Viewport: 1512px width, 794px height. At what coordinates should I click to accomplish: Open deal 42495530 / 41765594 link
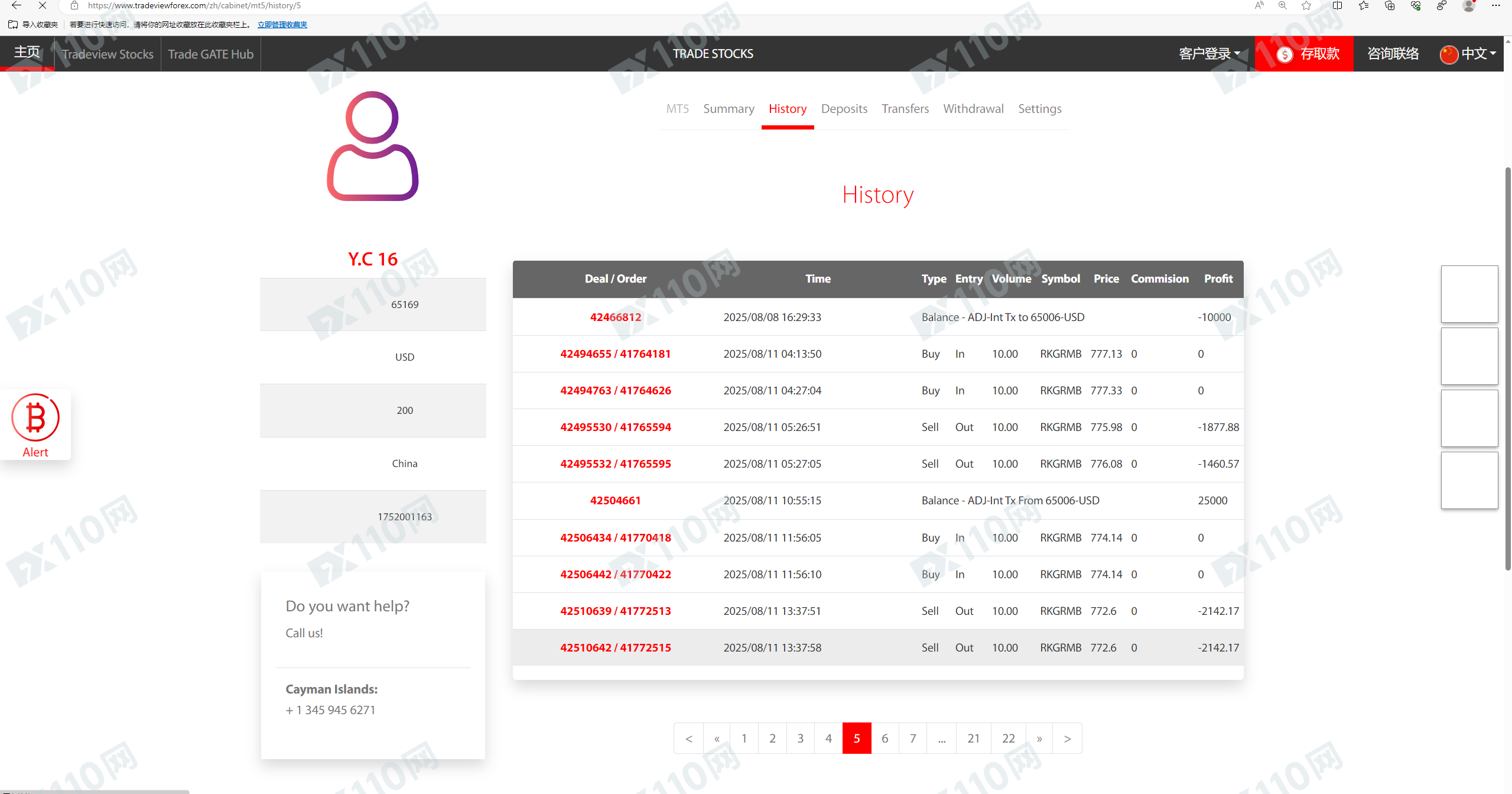coord(615,427)
